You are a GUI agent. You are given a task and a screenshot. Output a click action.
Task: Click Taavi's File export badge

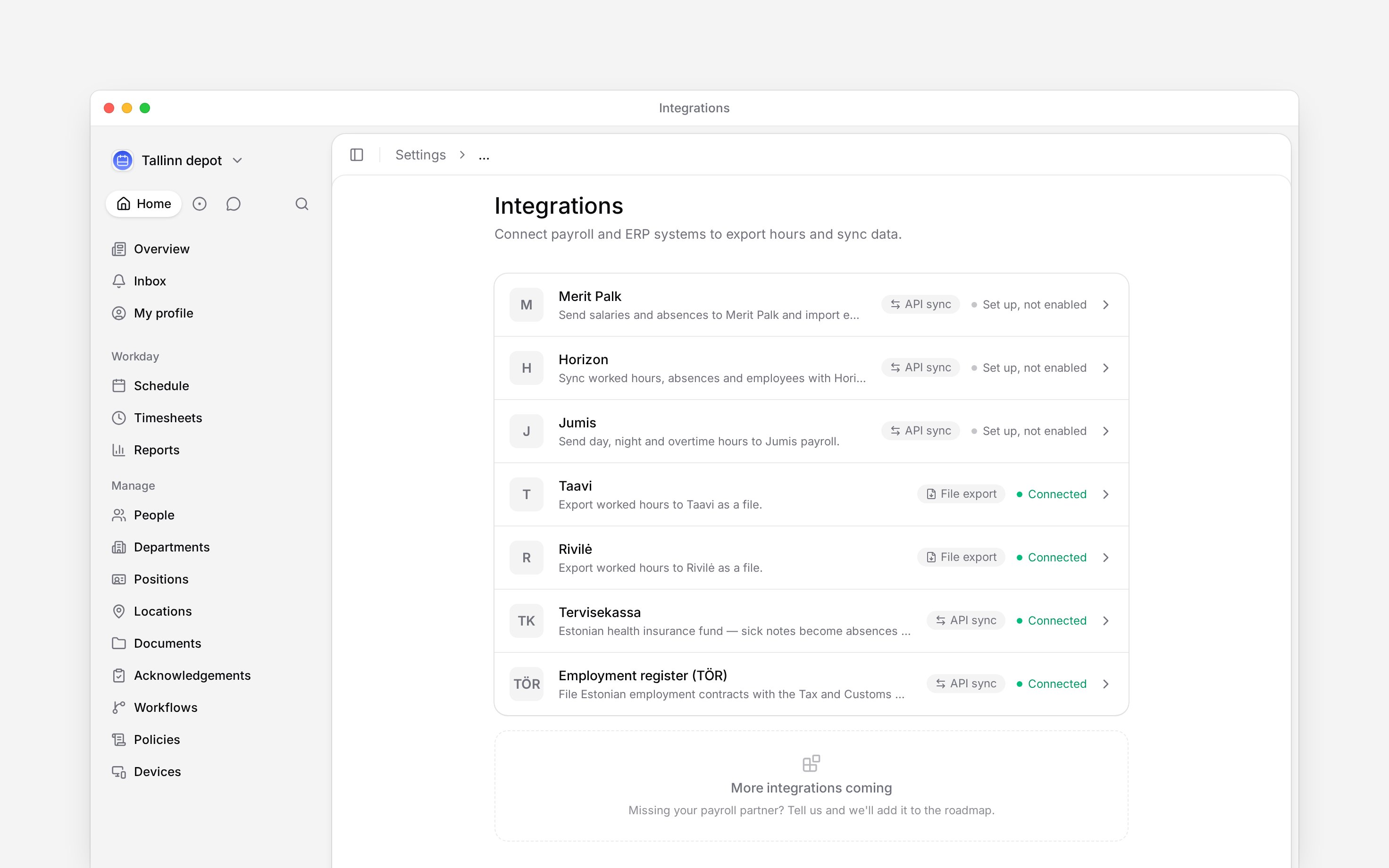[x=961, y=494]
